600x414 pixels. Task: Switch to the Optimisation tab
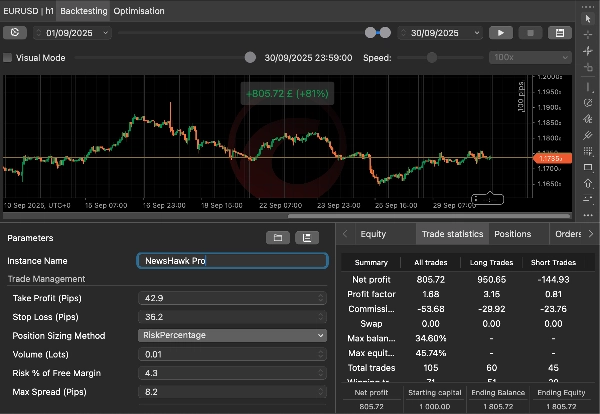[x=140, y=10]
